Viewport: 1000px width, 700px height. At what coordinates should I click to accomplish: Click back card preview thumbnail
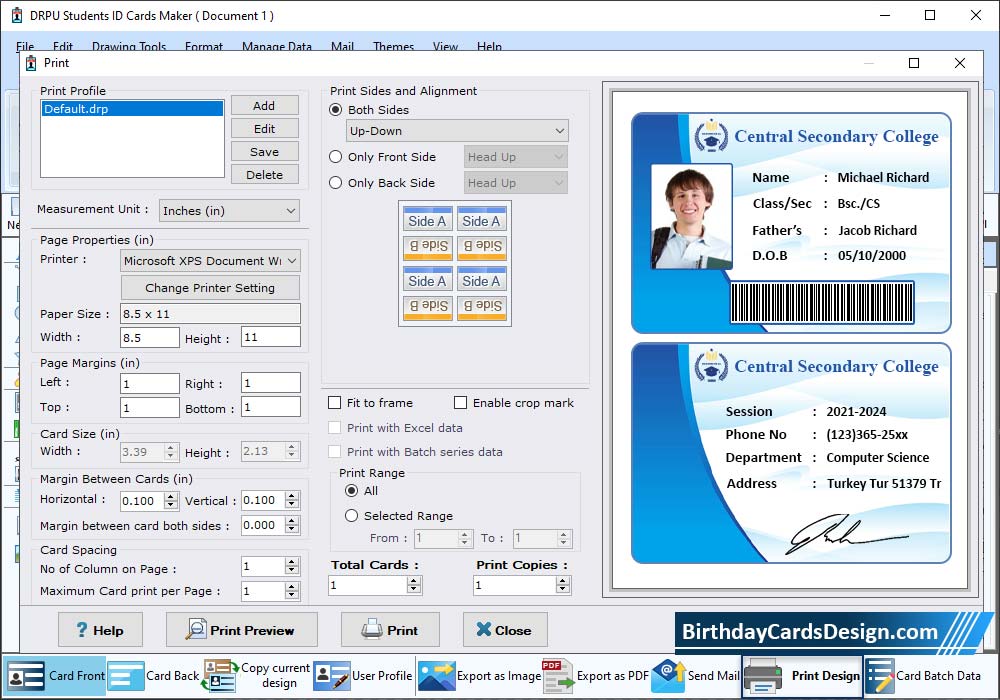[x=791, y=453]
